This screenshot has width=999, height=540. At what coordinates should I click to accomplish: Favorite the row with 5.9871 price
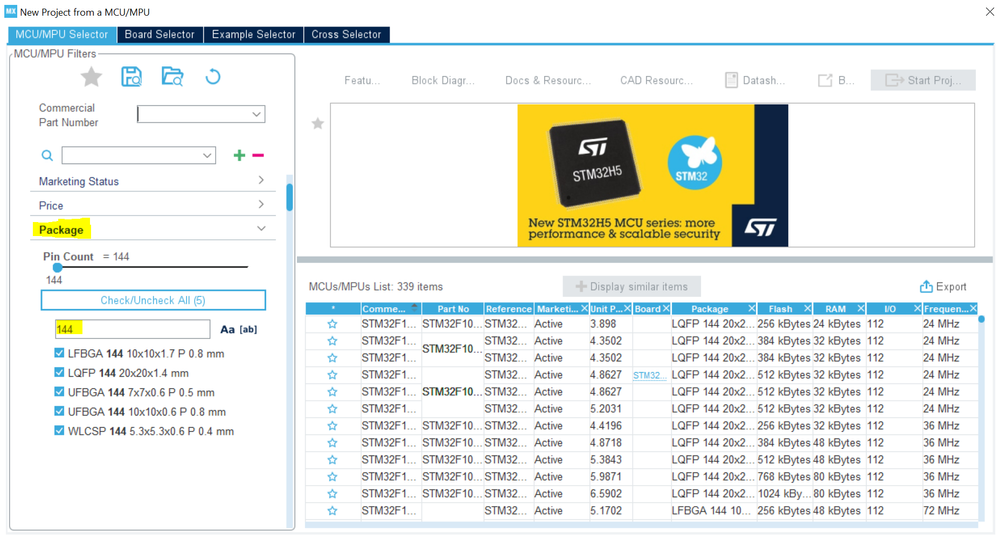coord(332,477)
